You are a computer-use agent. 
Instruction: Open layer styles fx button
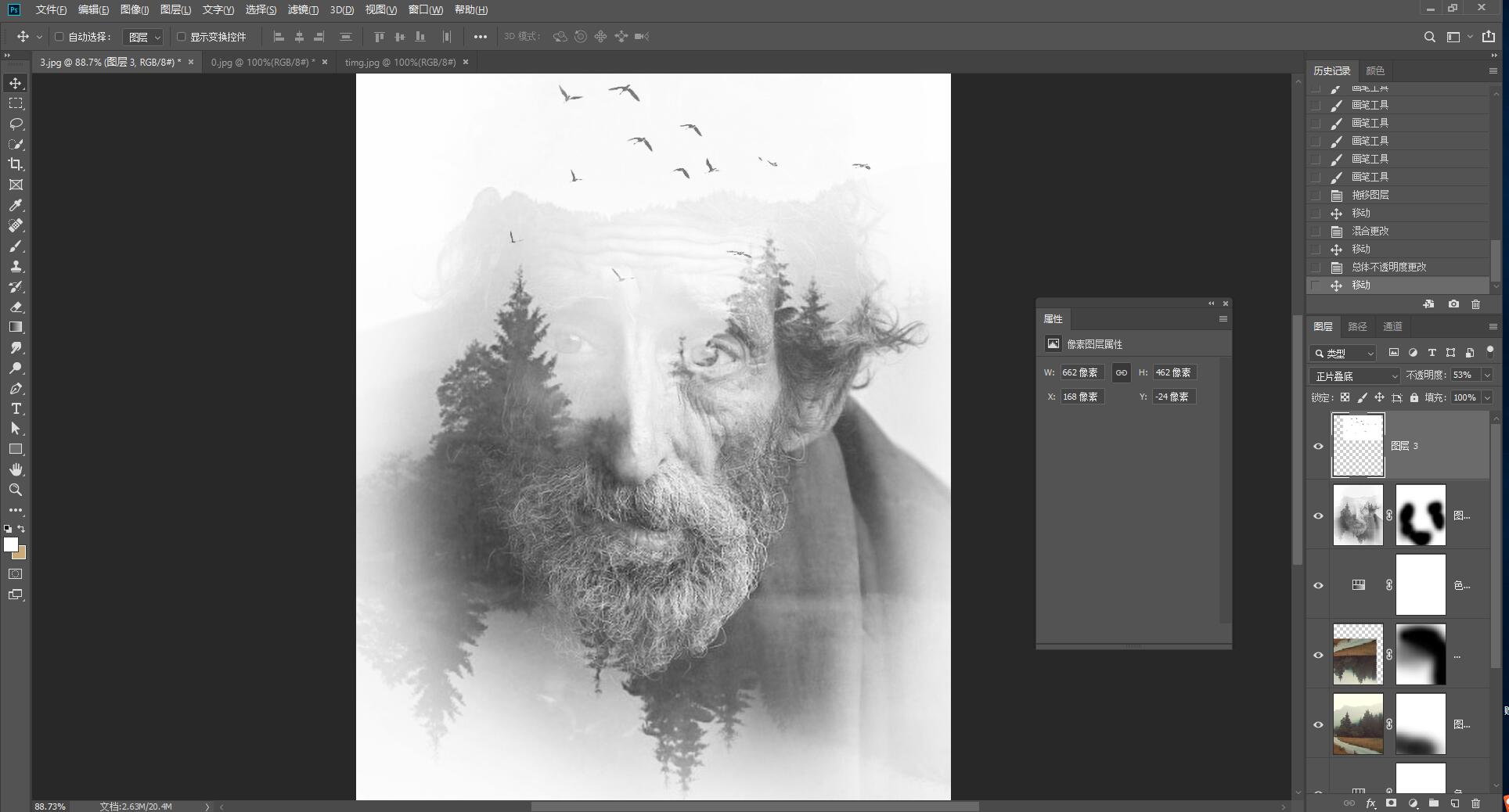pyautogui.click(x=1370, y=803)
